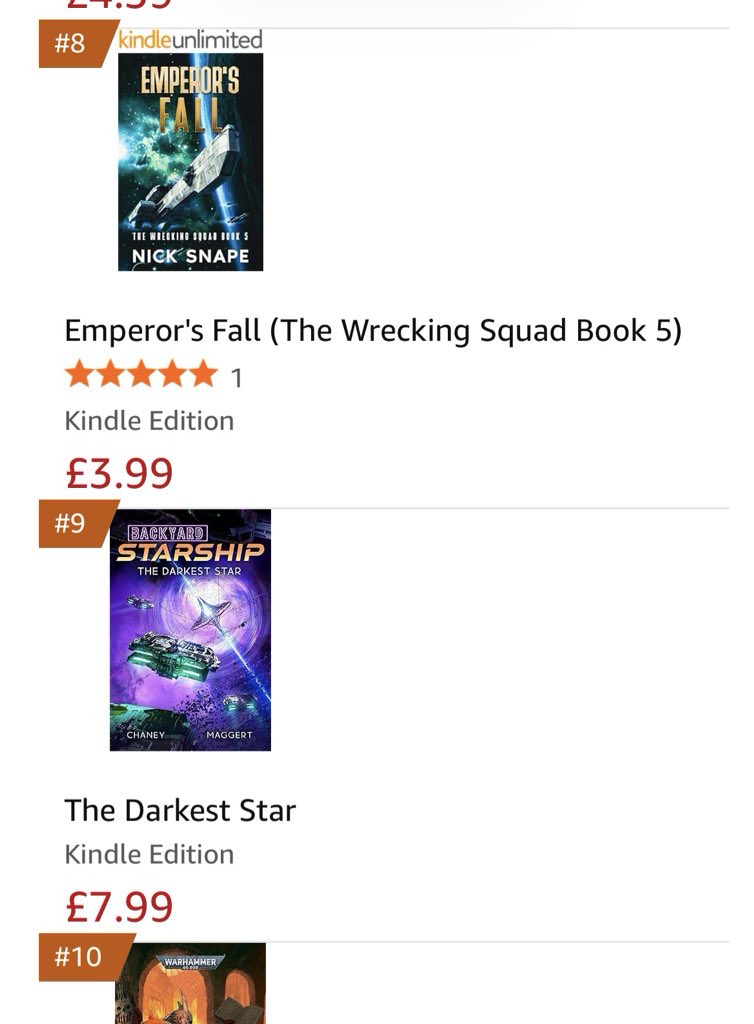Select Kindle Edition under The Darkest Star
Viewport: 754px width, 1024px height.
pyautogui.click(x=149, y=854)
